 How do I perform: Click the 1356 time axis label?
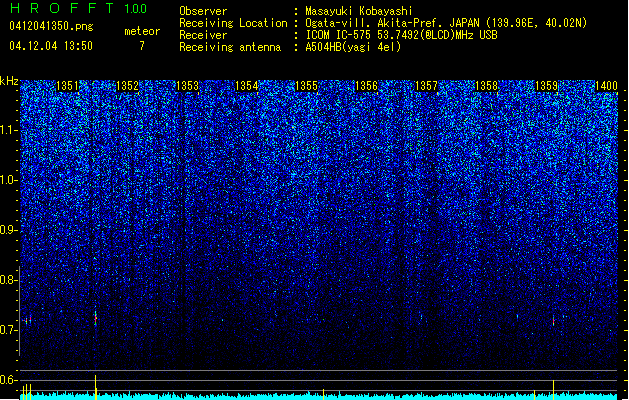366,86
